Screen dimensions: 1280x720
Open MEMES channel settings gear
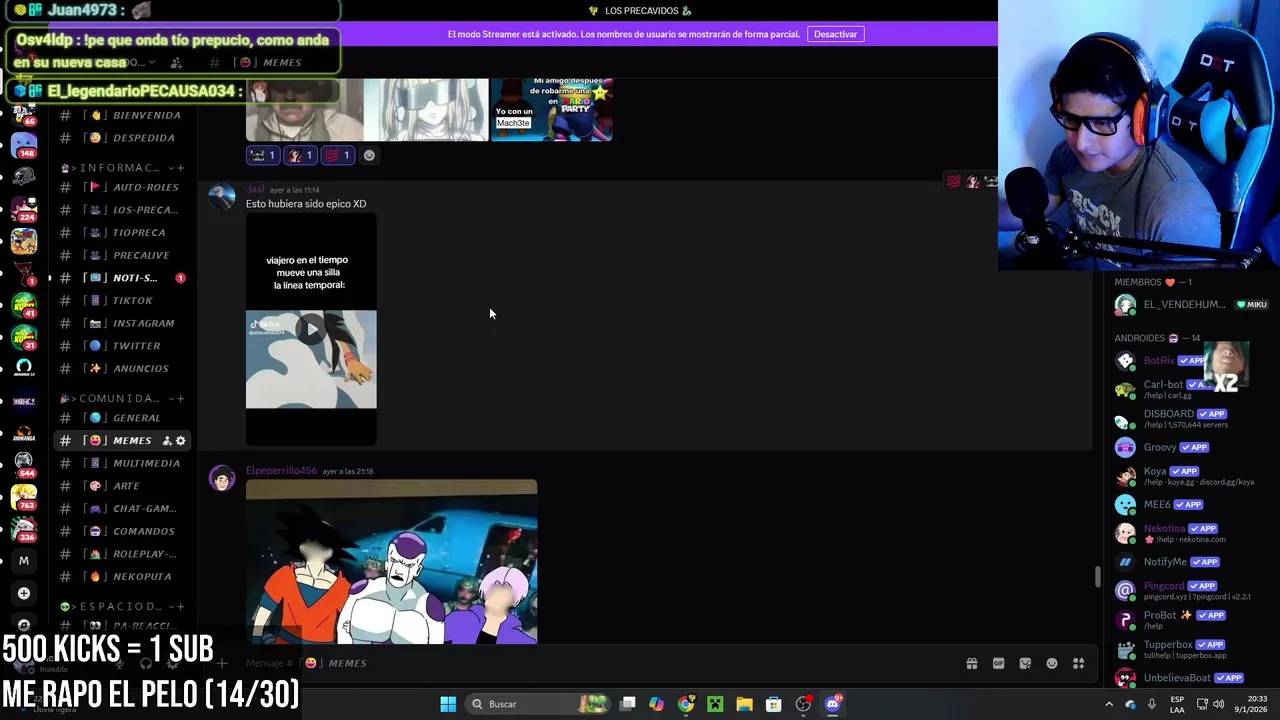181,441
